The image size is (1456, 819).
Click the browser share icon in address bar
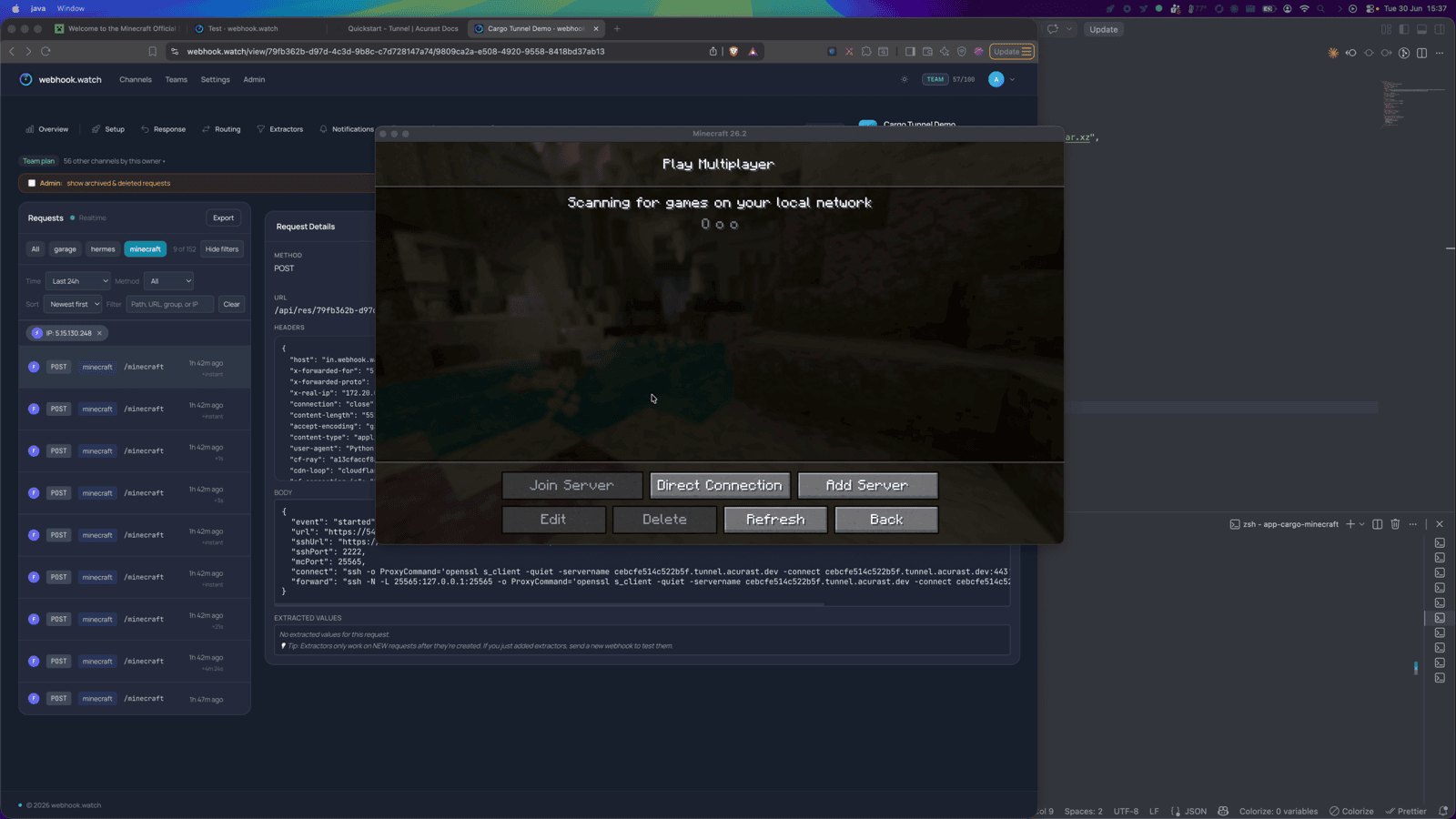point(713,52)
